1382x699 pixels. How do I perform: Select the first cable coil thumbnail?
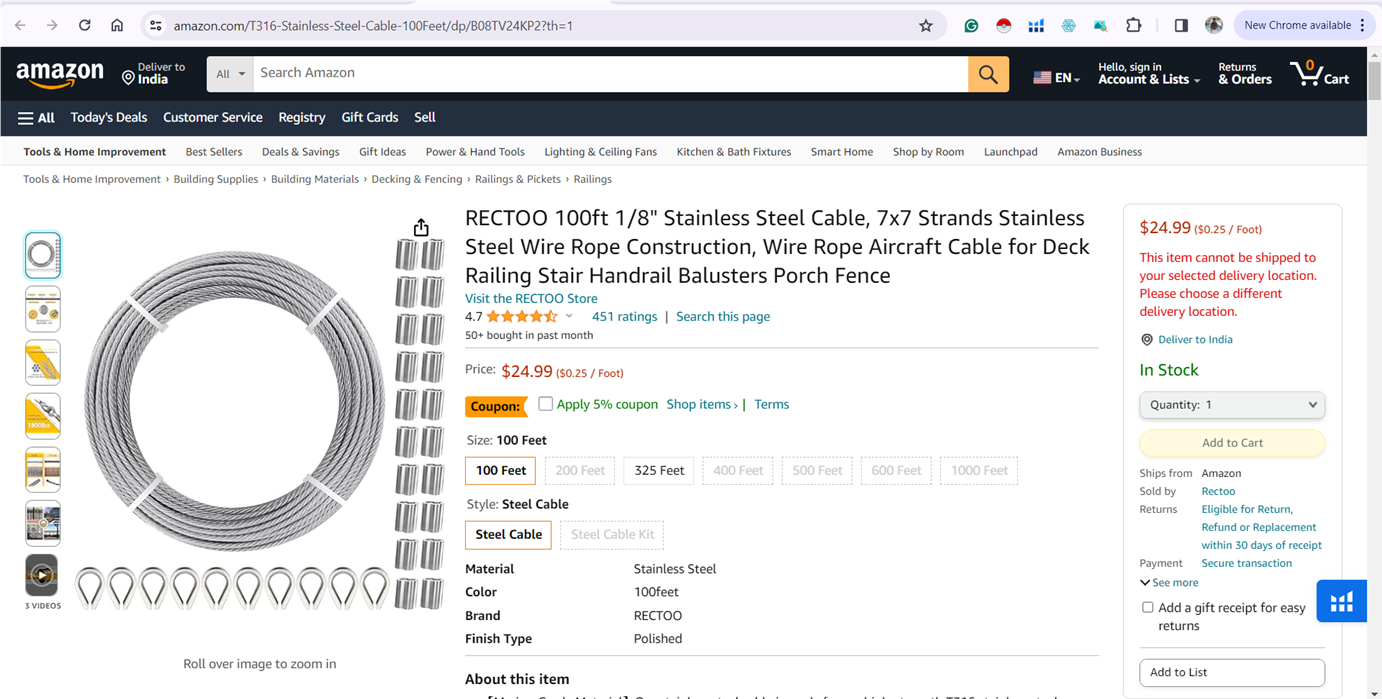coord(42,255)
